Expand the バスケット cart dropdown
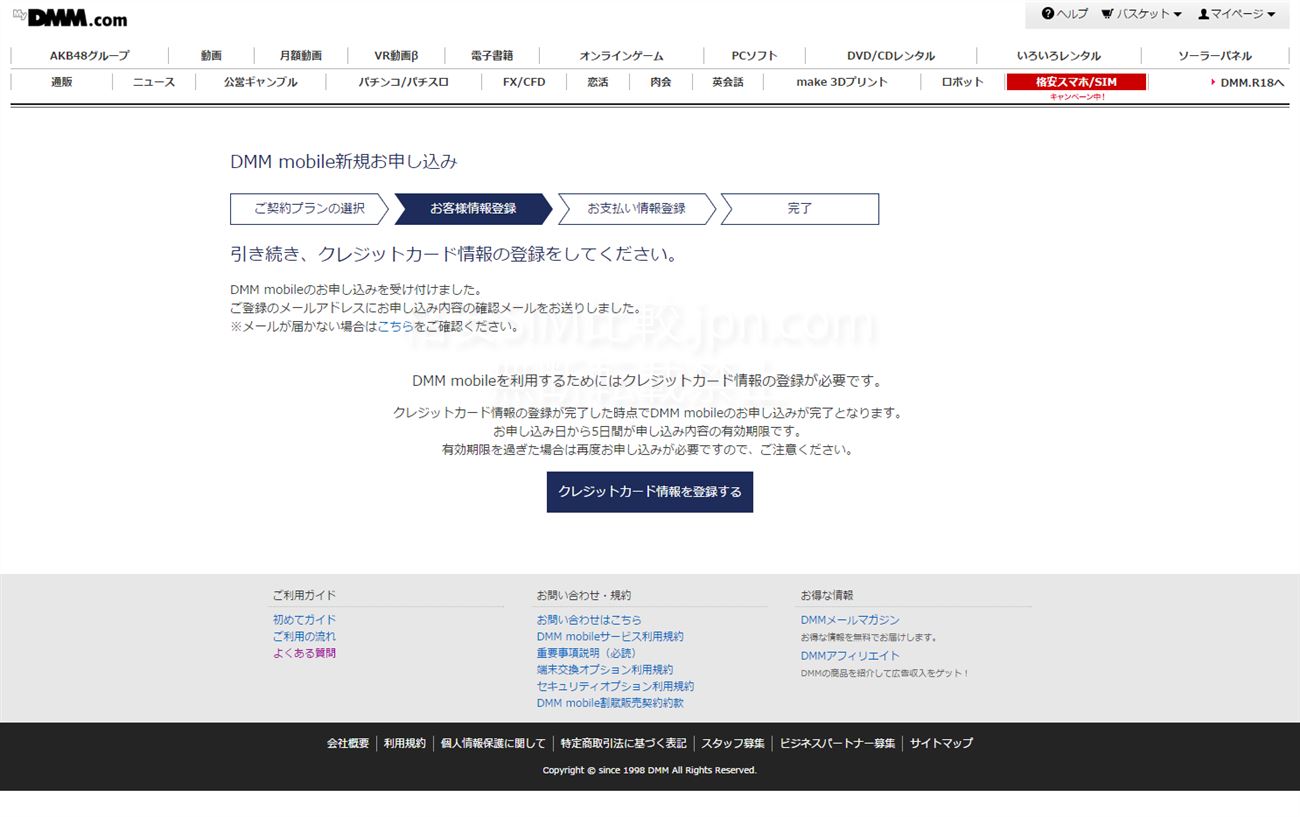The image size is (1300, 817). (1141, 14)
